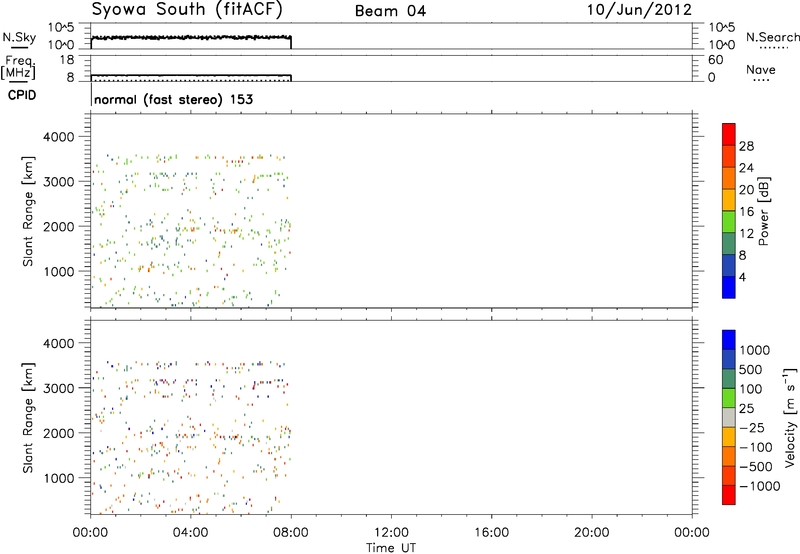The height and width of the screenshot is (554, 800).
Task: Click '4000' tick on Power panel range axis
Action: 58,137
